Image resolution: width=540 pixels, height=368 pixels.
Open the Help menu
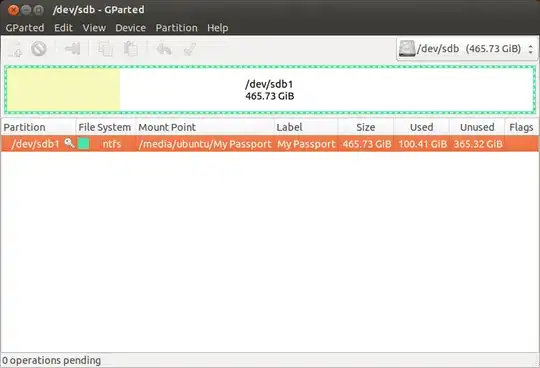[218, 28]
